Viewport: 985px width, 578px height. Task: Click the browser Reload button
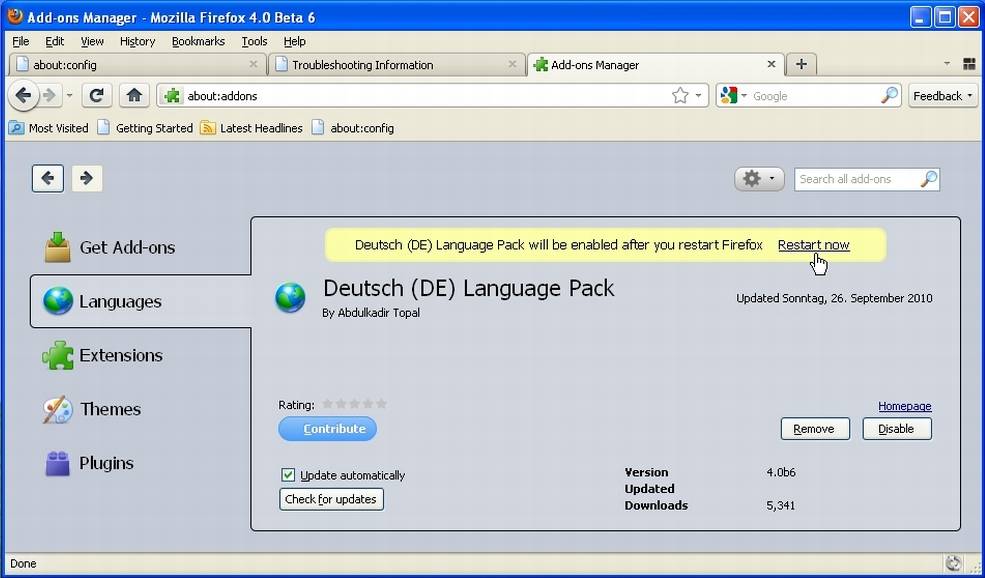click(x=96, y=96)
